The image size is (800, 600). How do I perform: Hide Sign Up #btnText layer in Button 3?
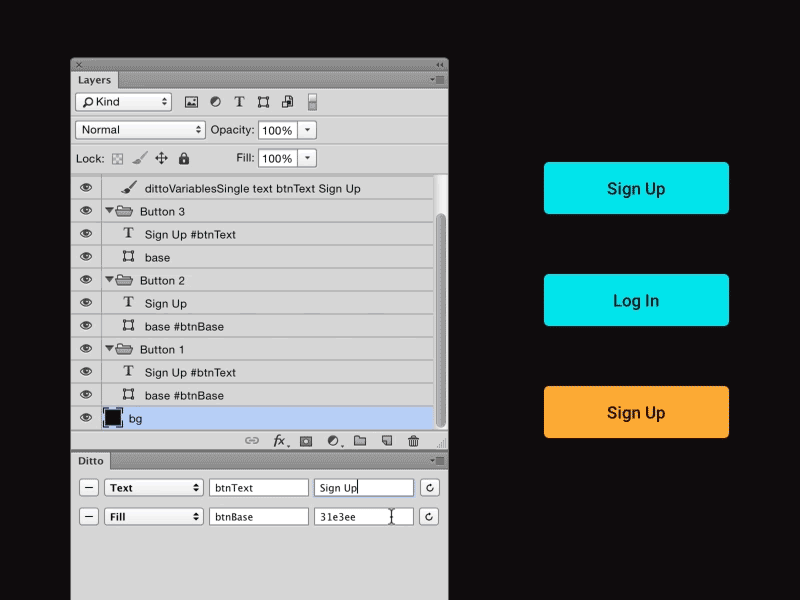[x=86, y=234]
